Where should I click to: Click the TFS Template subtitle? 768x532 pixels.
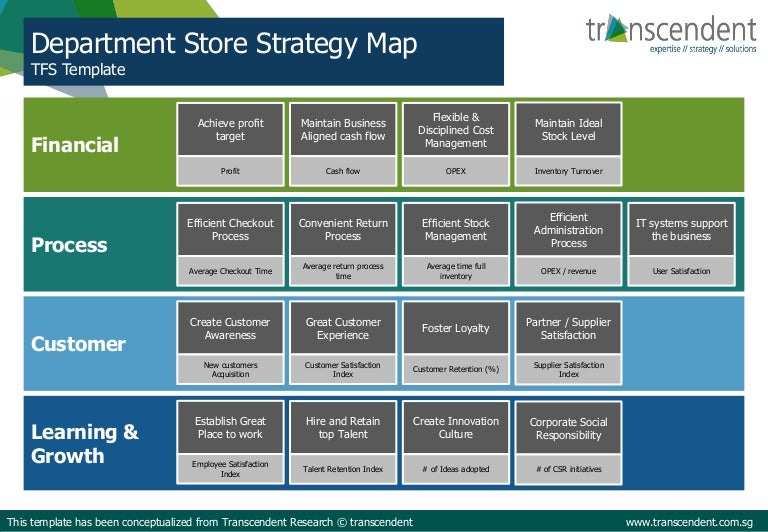(x=78, y=70)
